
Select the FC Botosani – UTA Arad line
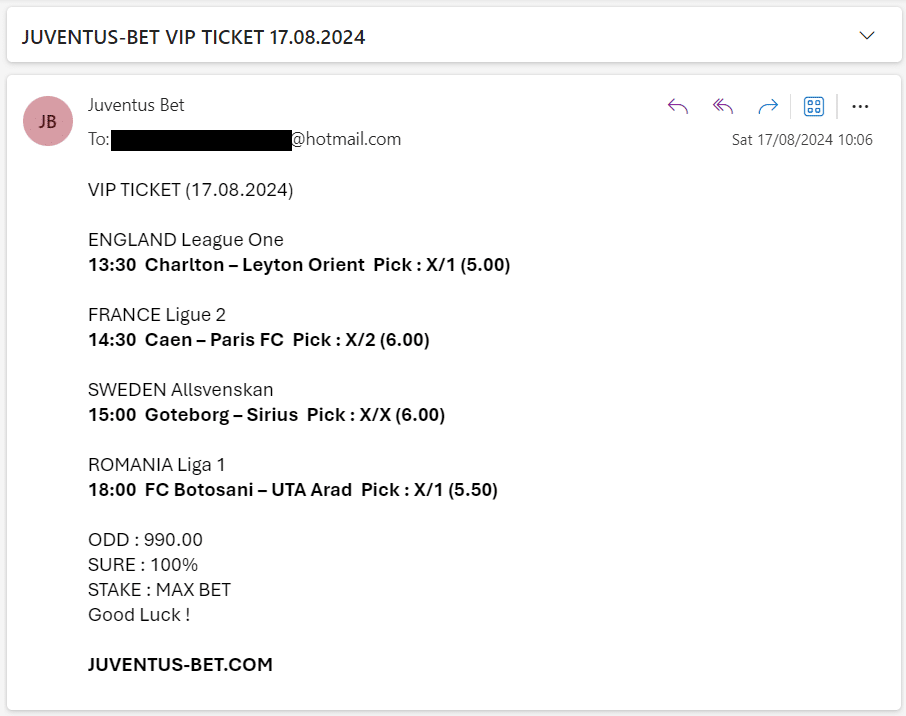coord(293,490)
